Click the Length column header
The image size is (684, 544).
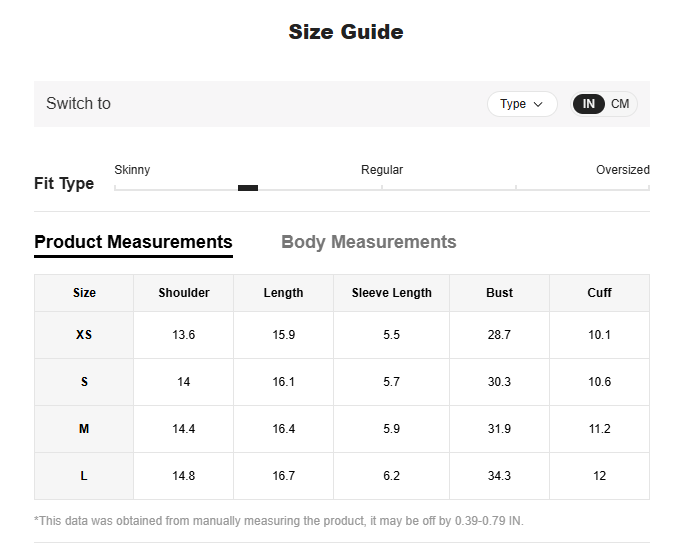pyautogui.click(x=284, y=293)
